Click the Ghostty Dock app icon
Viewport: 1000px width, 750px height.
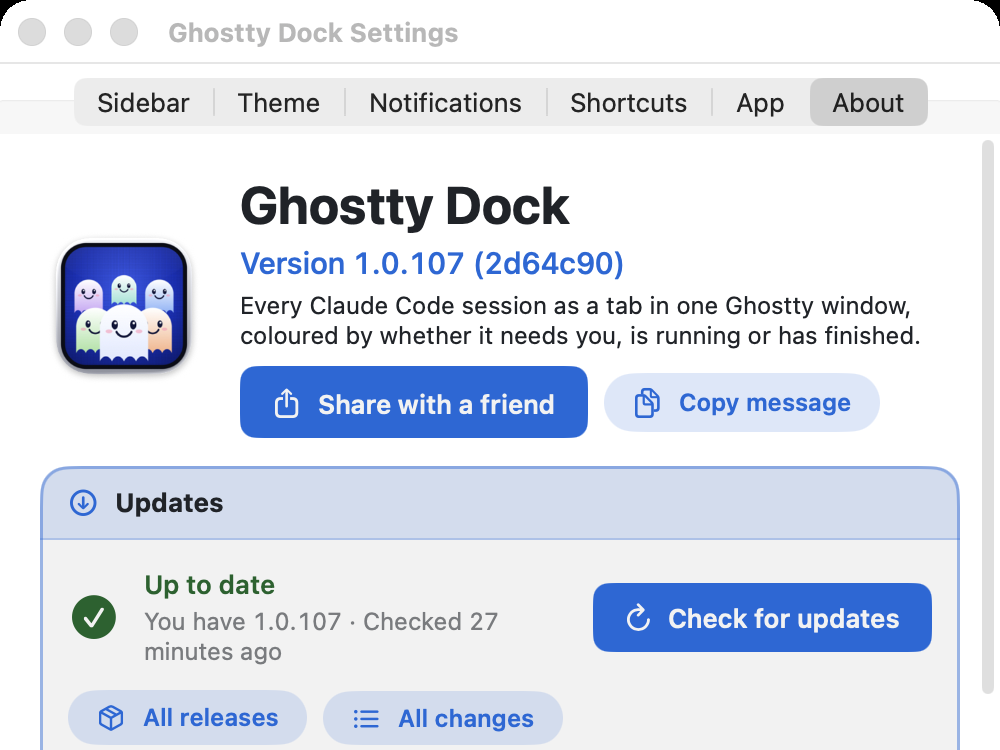click(124, 306)
